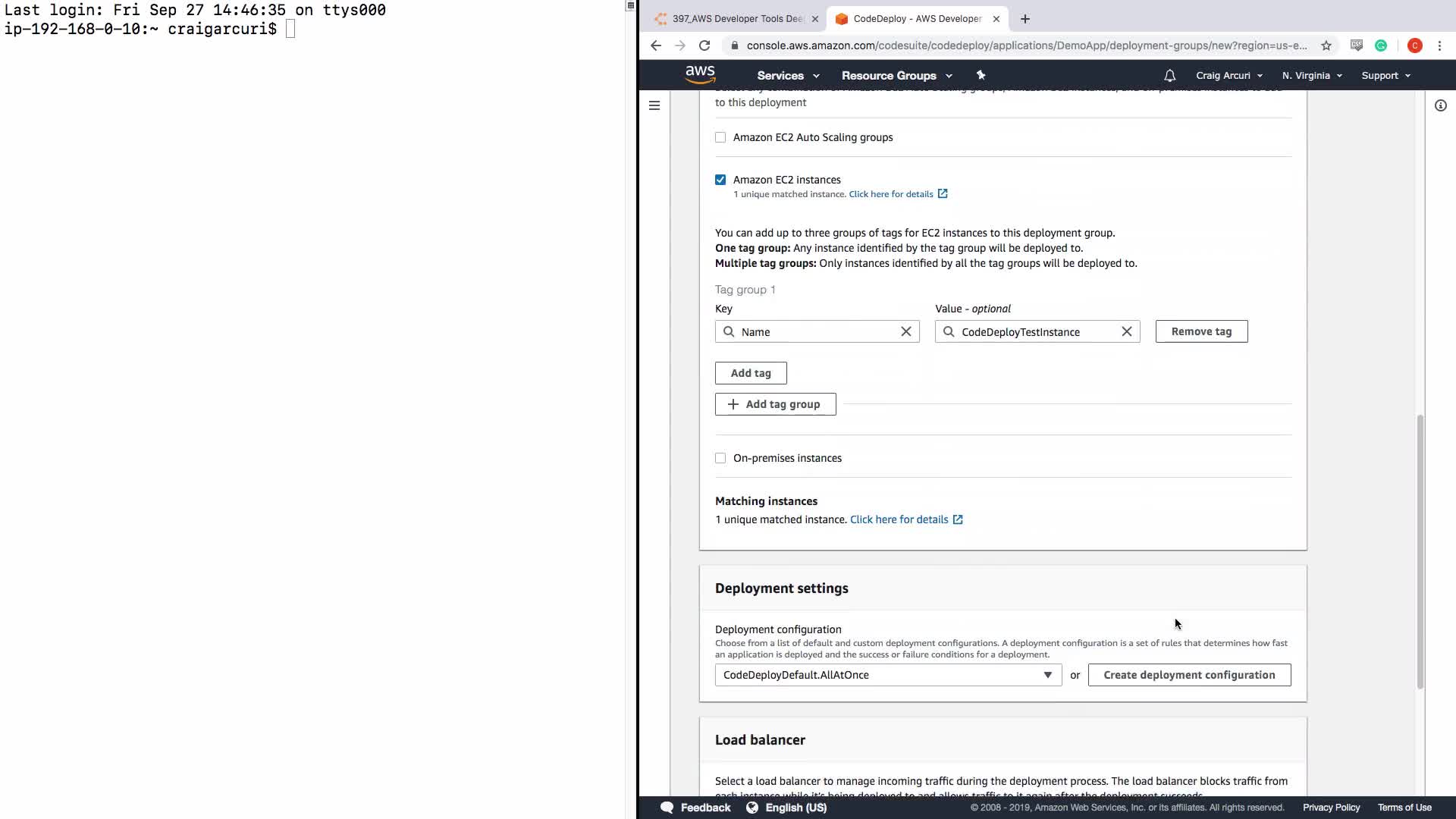Open the Support menu
The image size is (1456, 819).
(1385, 76)
